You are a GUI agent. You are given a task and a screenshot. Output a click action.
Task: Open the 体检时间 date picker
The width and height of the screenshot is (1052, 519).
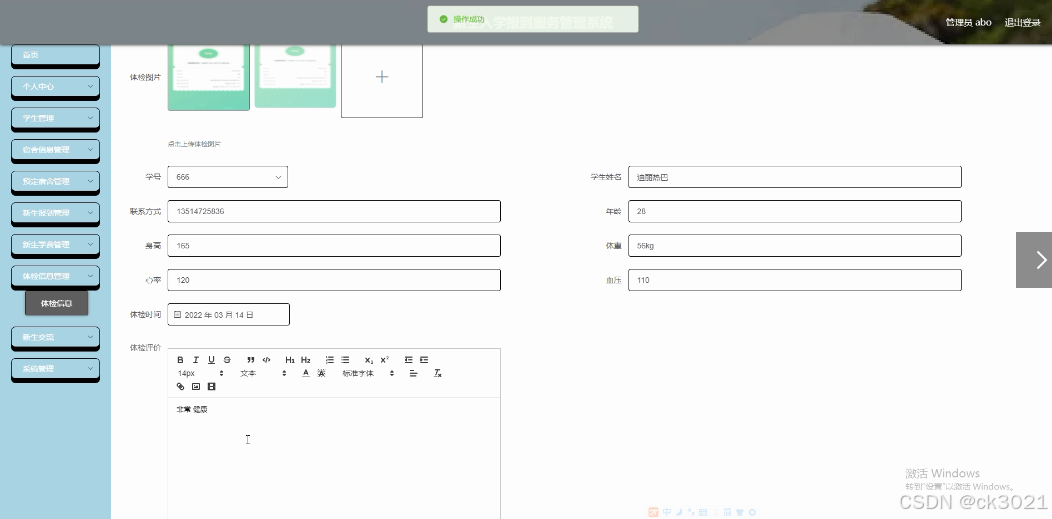228,314
